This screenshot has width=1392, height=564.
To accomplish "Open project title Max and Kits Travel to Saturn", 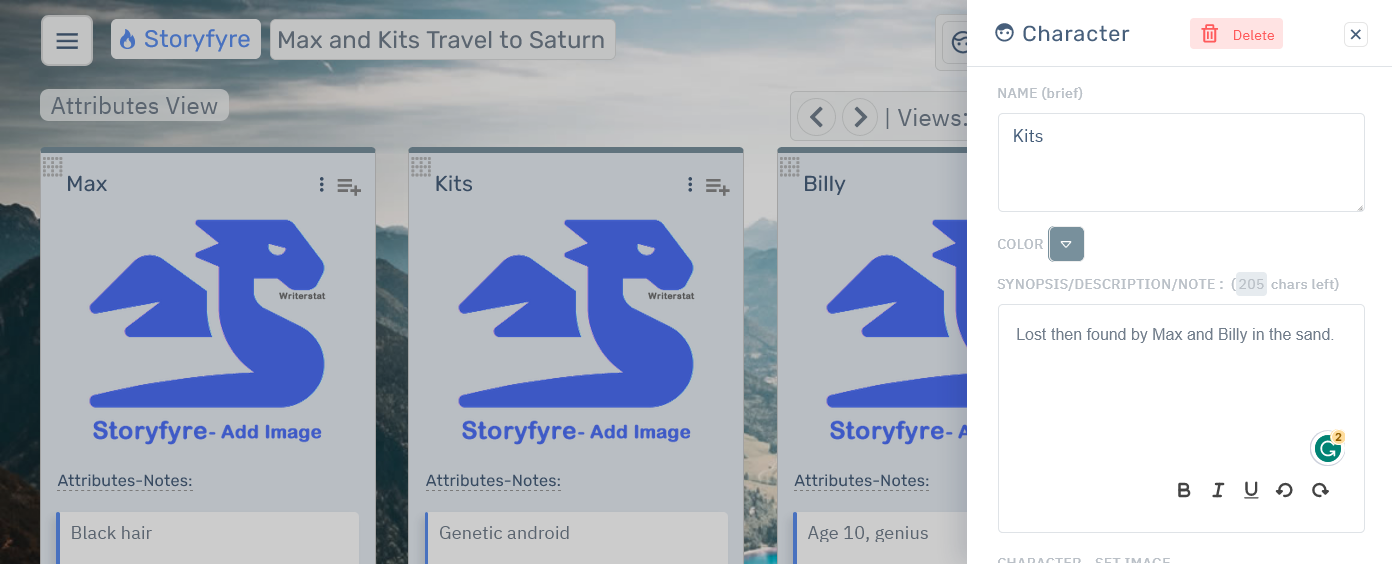I will (x=441, y=40).
